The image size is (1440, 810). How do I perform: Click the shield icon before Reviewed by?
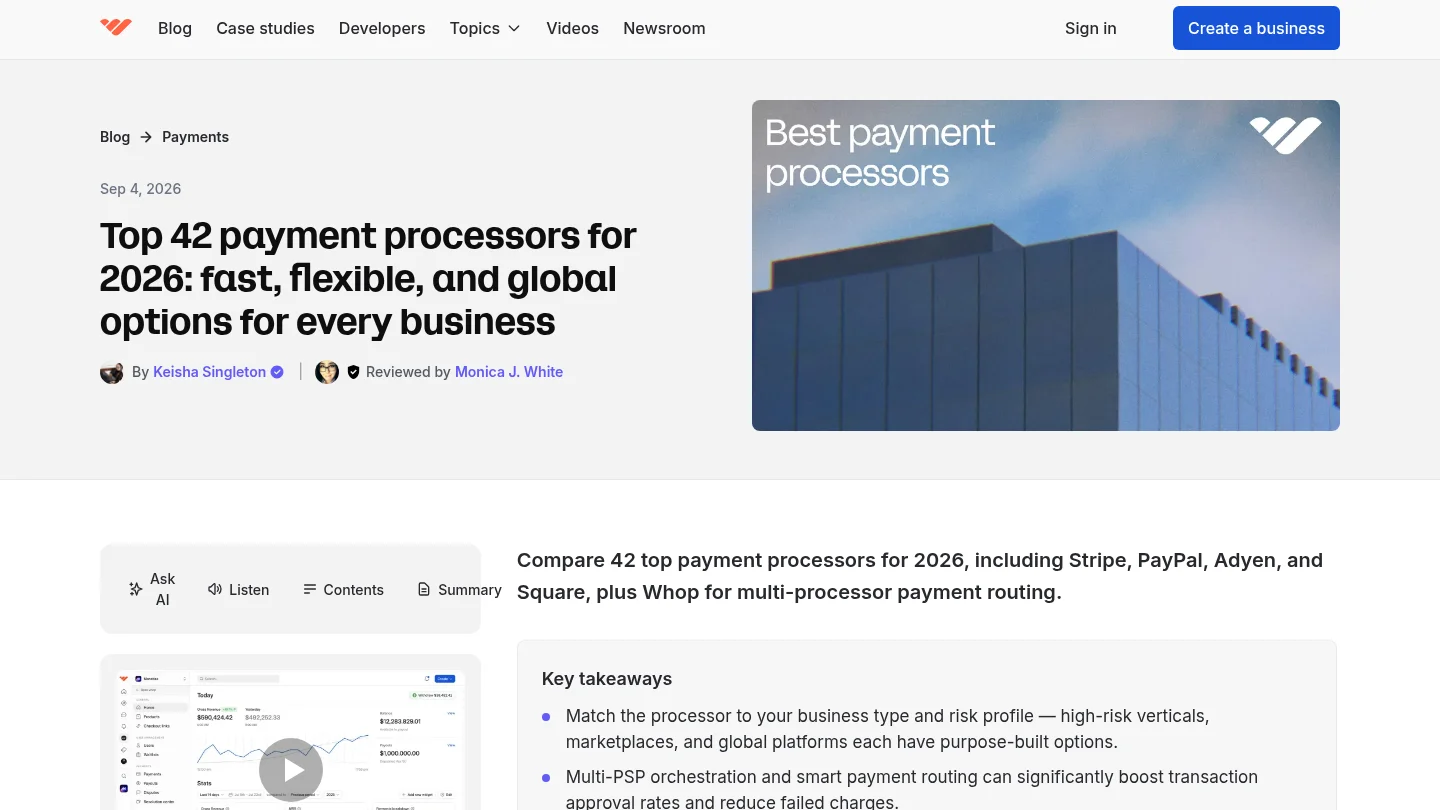[353, 372]
